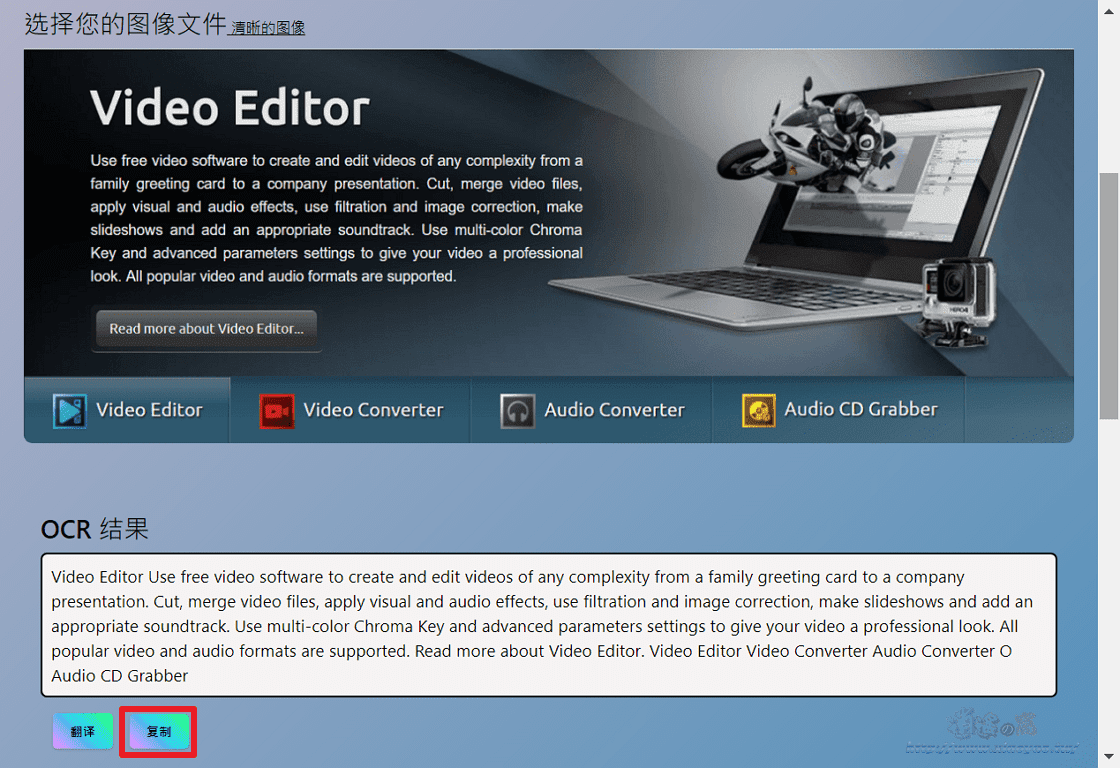Open the 清晰的图像 link
This screenshot has height=768, width=1120.
point(267,28)
